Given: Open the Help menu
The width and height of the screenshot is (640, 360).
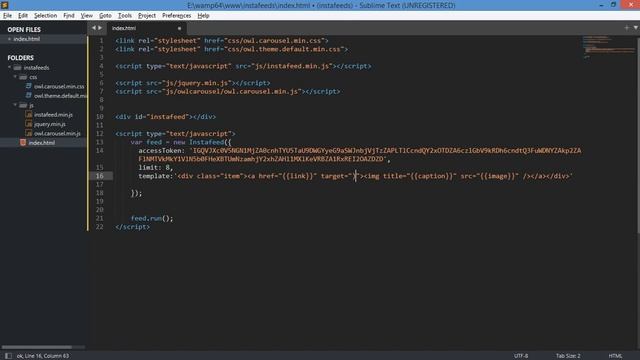Looking at the screenshot, I should pos(203,16).
